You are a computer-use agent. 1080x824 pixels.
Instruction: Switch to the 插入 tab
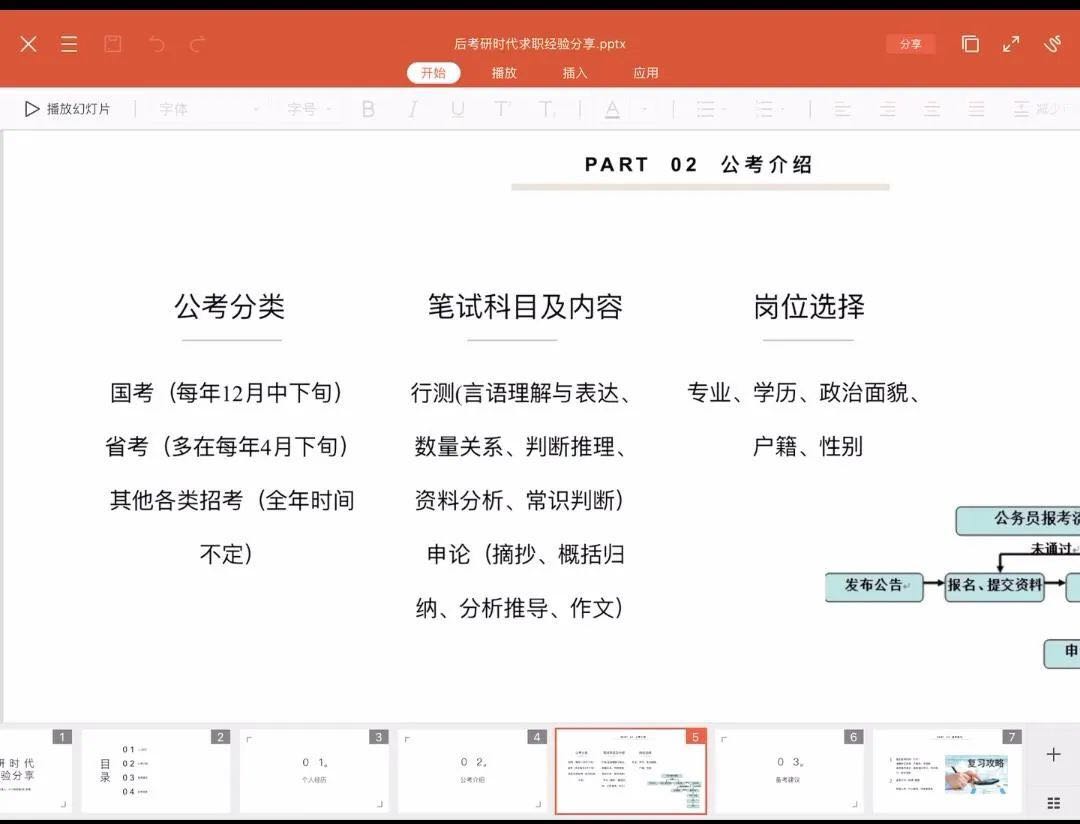coord(575,73)
